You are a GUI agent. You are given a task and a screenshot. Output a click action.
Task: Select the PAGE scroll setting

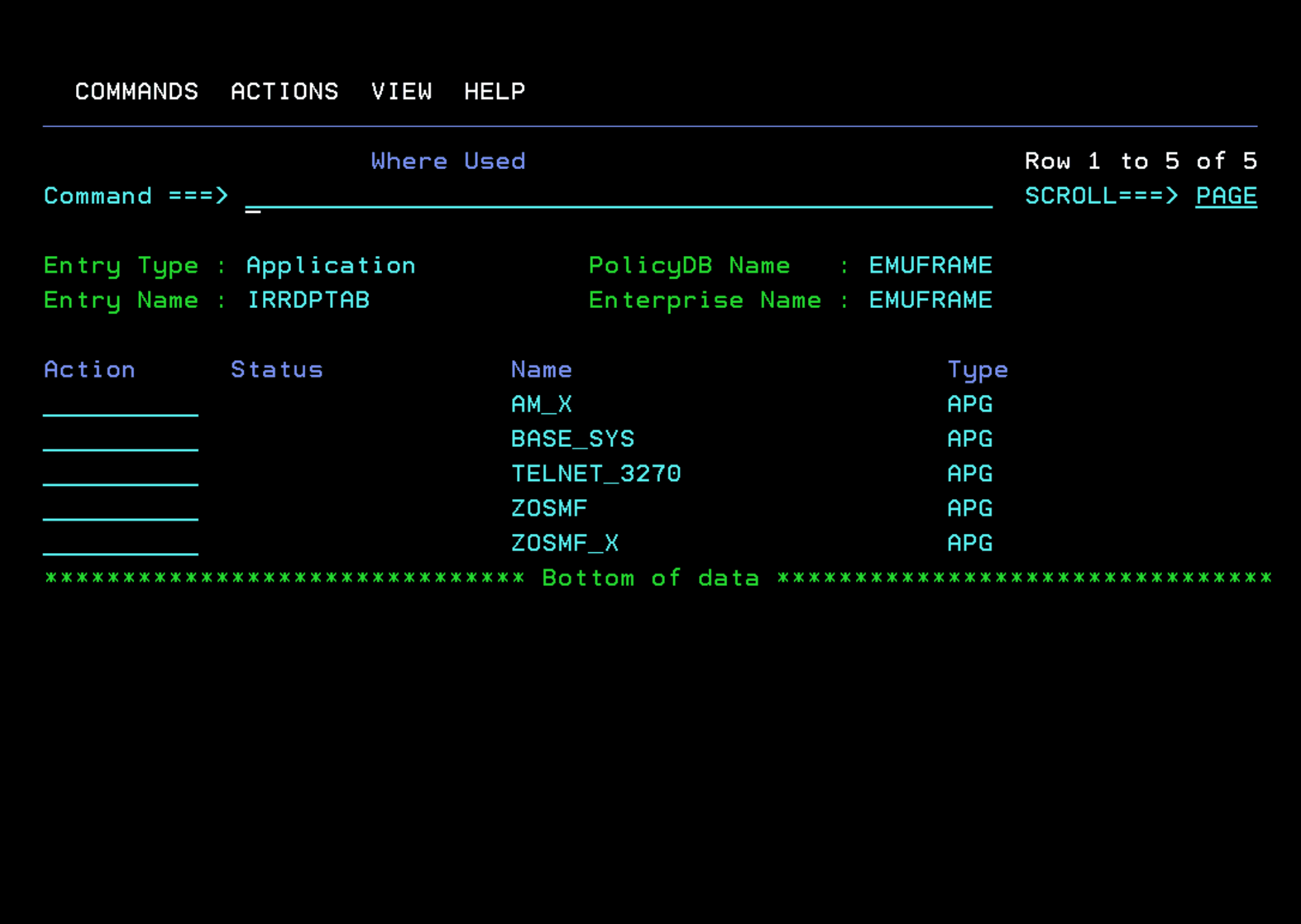[x=1225, y=196]
